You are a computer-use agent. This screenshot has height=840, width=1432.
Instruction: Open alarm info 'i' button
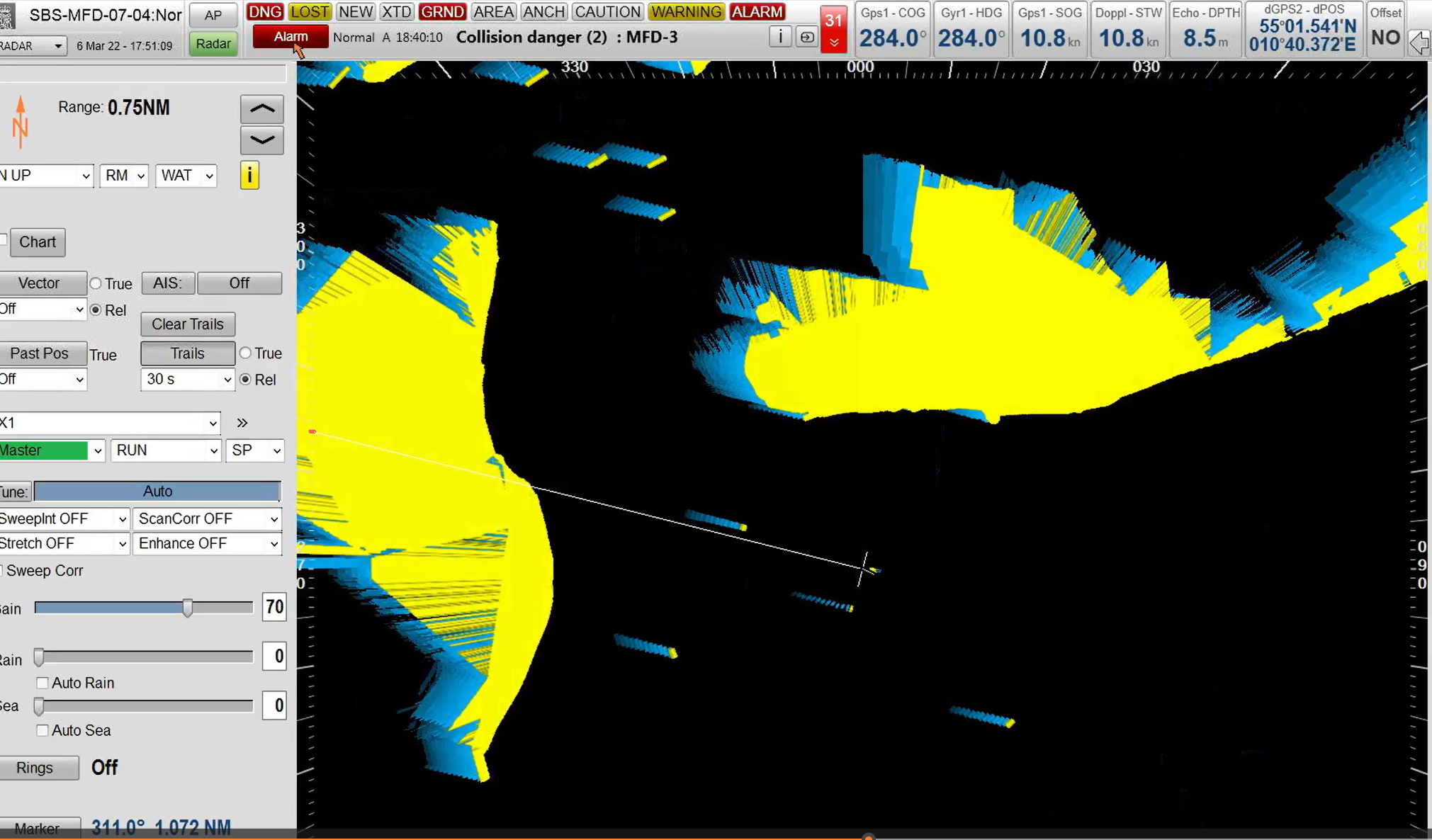[x=780, y=37]
